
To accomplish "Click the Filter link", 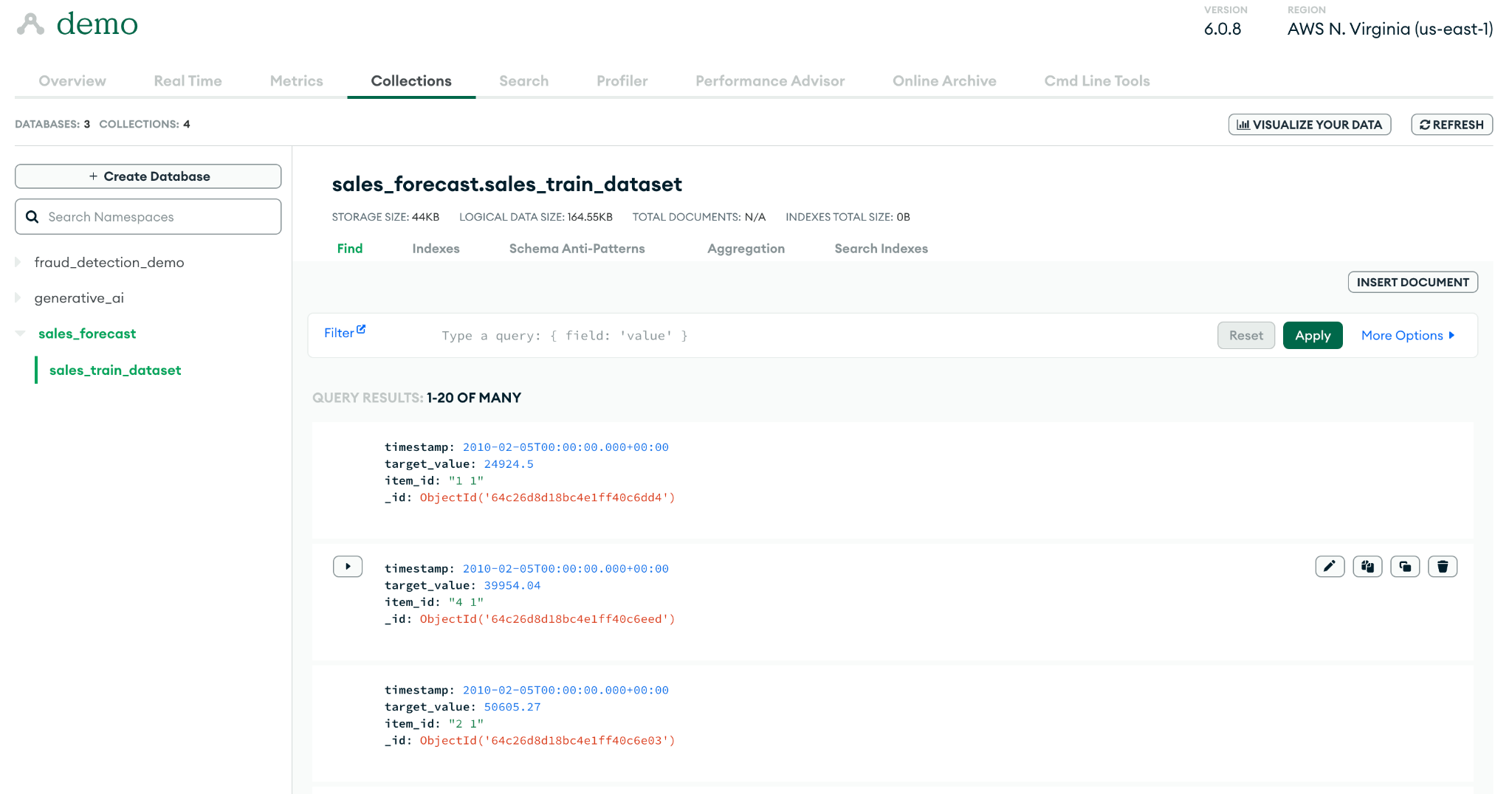I will click(x=339, y=333).
